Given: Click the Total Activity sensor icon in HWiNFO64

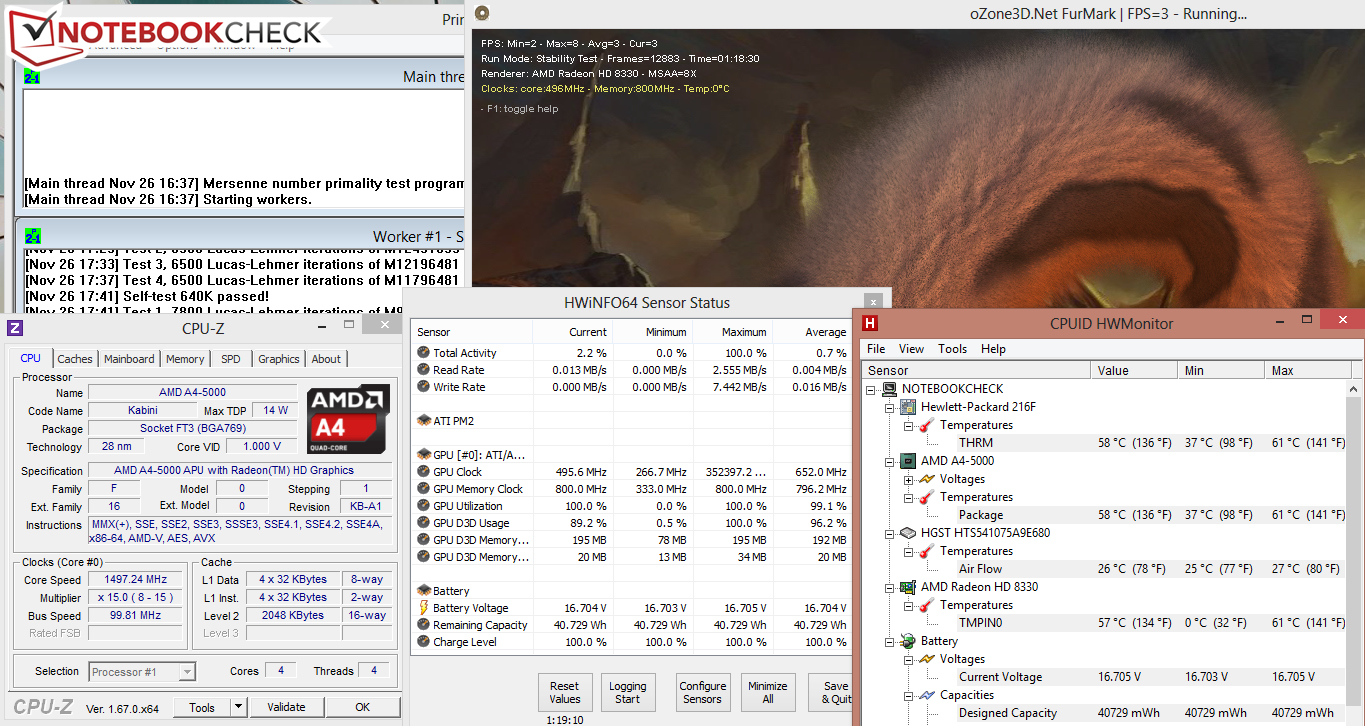Looking at the screenshot, I should tap(424, 353).
